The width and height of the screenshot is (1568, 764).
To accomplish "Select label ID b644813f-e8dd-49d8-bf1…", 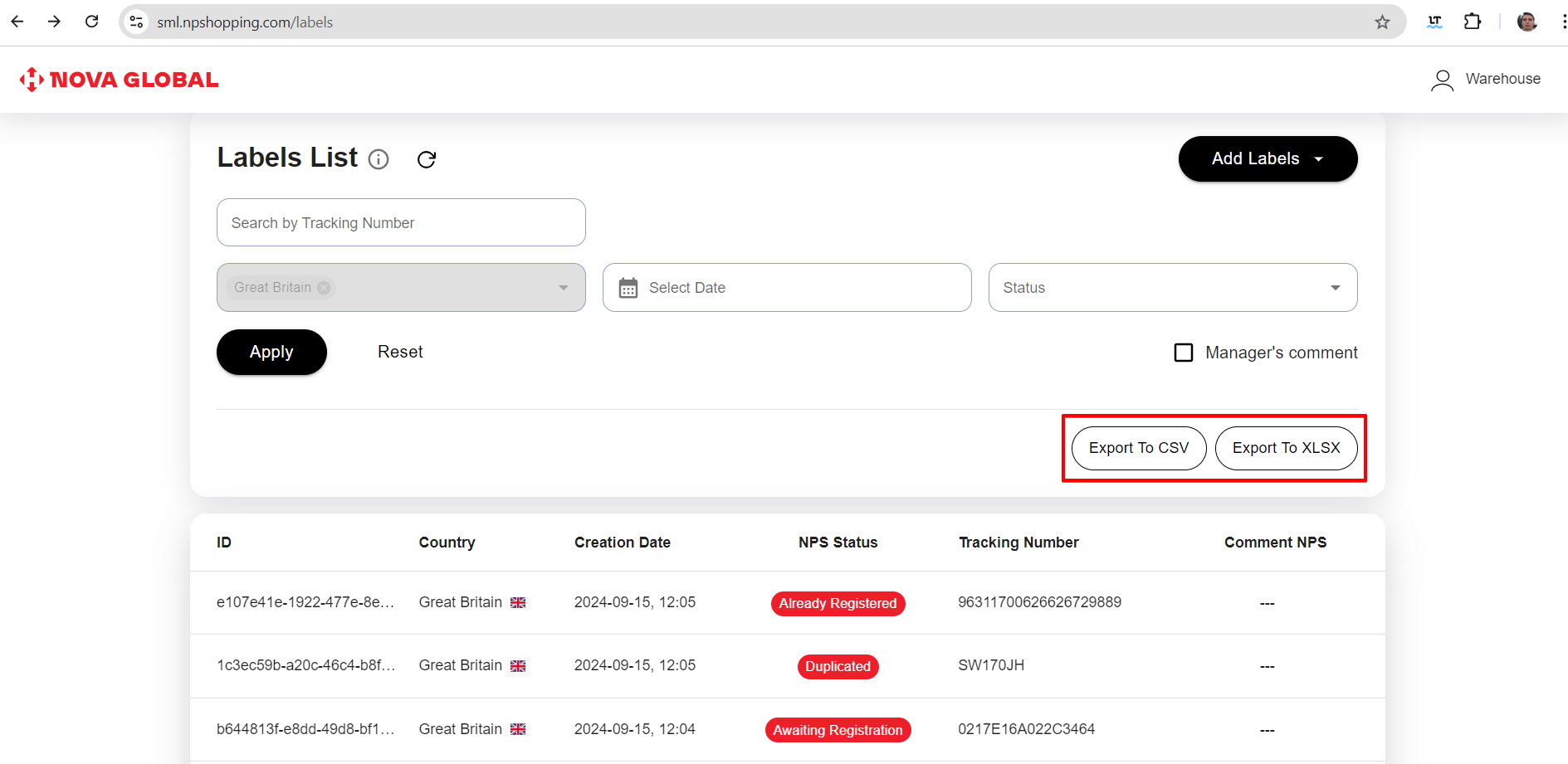I will [x=305, y=729].
